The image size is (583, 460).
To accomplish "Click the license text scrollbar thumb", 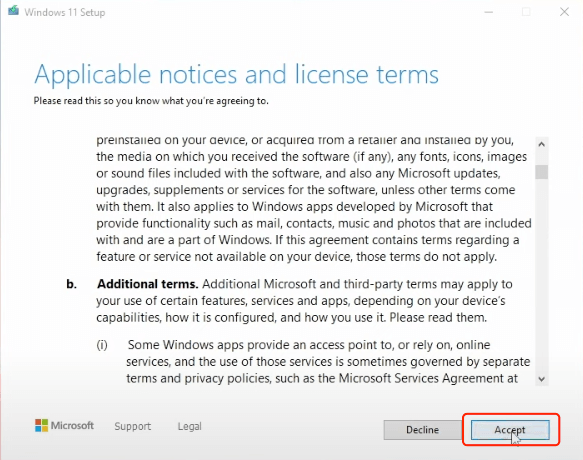I will 542,172.
